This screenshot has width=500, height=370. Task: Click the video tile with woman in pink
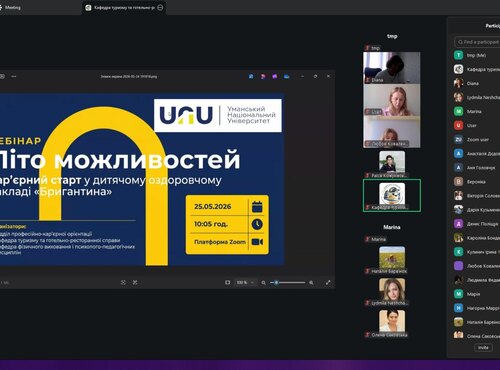pyautogui.click(x=392, y=100)
